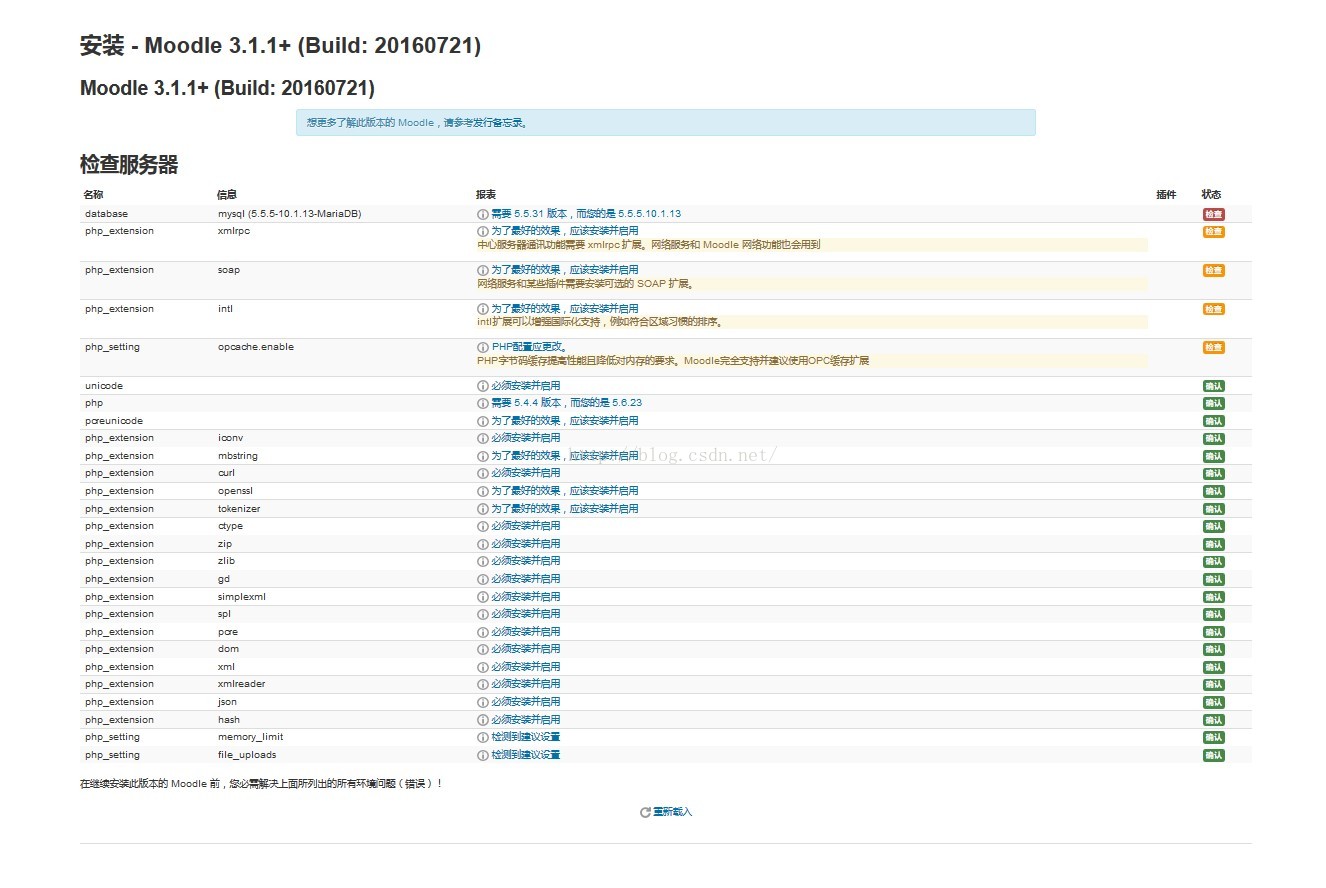This screenshot has width=1326, height=888.
Task: Click the xmlreader cell text
Action: (242, 684)
